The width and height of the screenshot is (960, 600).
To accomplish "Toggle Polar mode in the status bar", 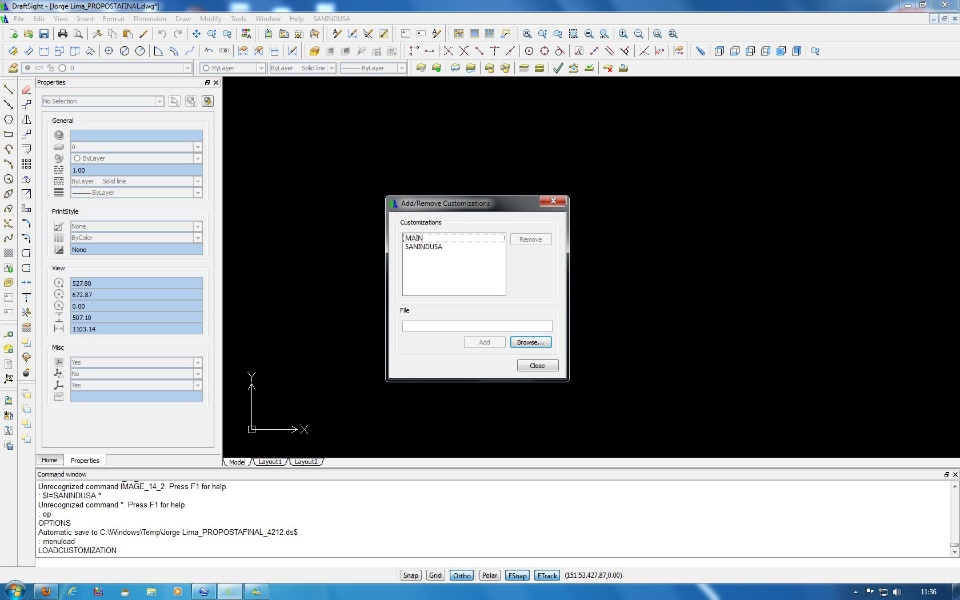I will pyautogui.click(x=489, y=576).
